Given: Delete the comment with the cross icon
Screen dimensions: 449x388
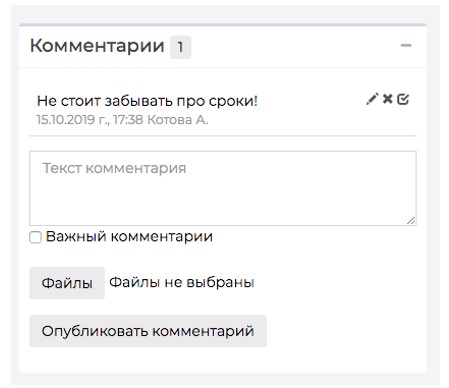Looking at the screenshot, I should click(x=387, y=99).
